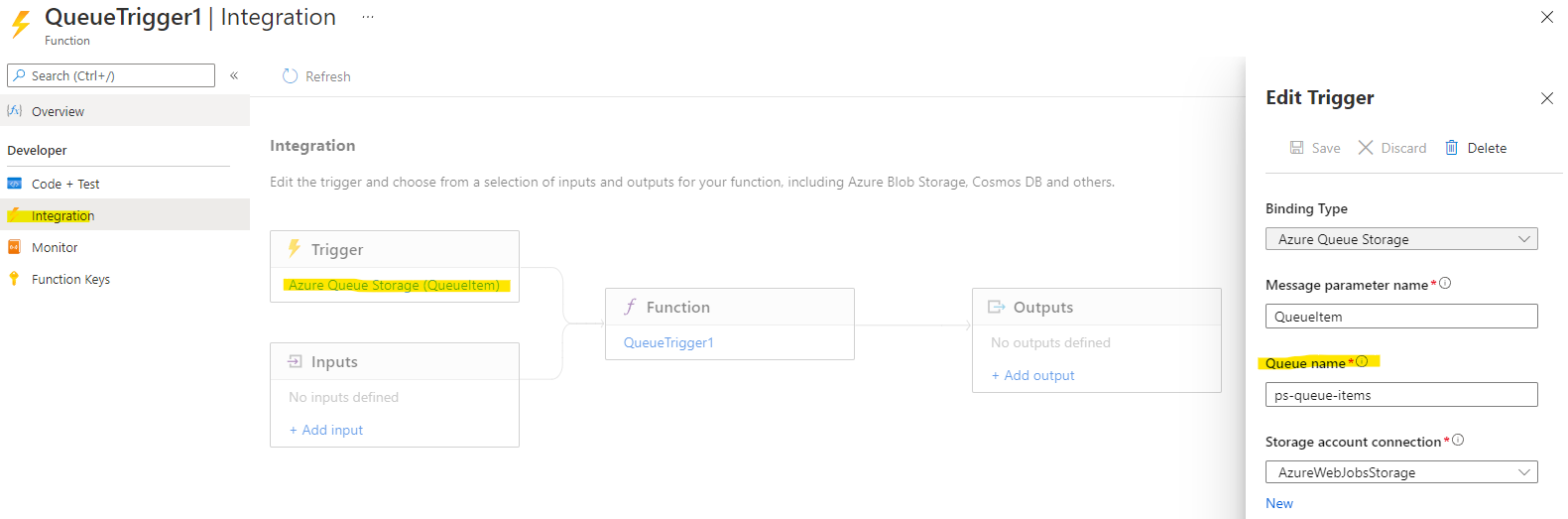This screenshot has width=1568, height=519.
Task: Click the 'No outputs defined' text
Action: (1050, 342)
